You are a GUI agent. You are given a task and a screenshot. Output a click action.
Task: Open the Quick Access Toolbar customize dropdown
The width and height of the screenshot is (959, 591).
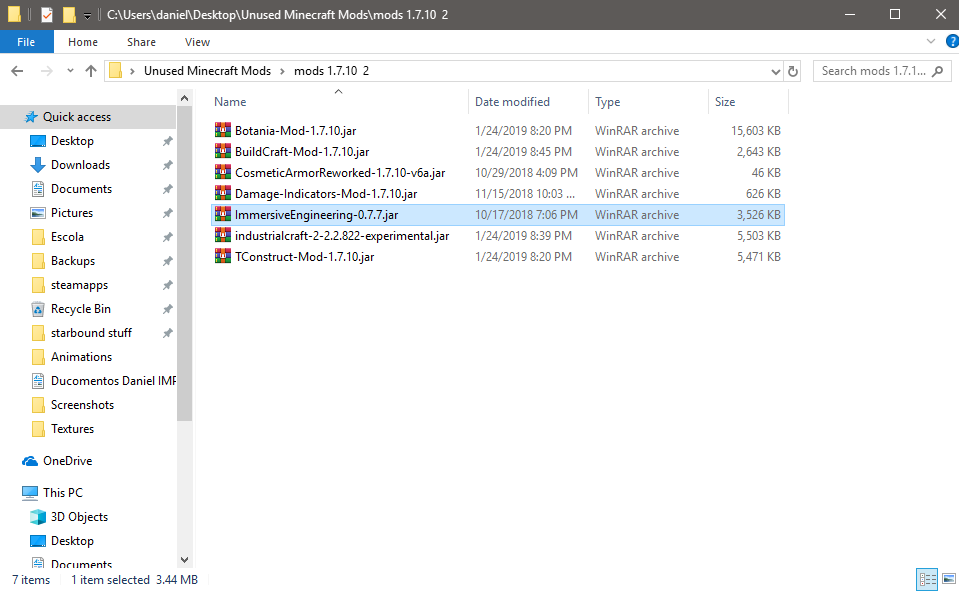click(87, 16)
